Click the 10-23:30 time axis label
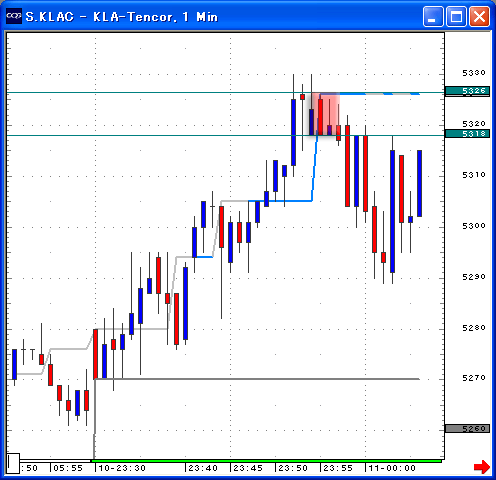 [x=122, y=468]
